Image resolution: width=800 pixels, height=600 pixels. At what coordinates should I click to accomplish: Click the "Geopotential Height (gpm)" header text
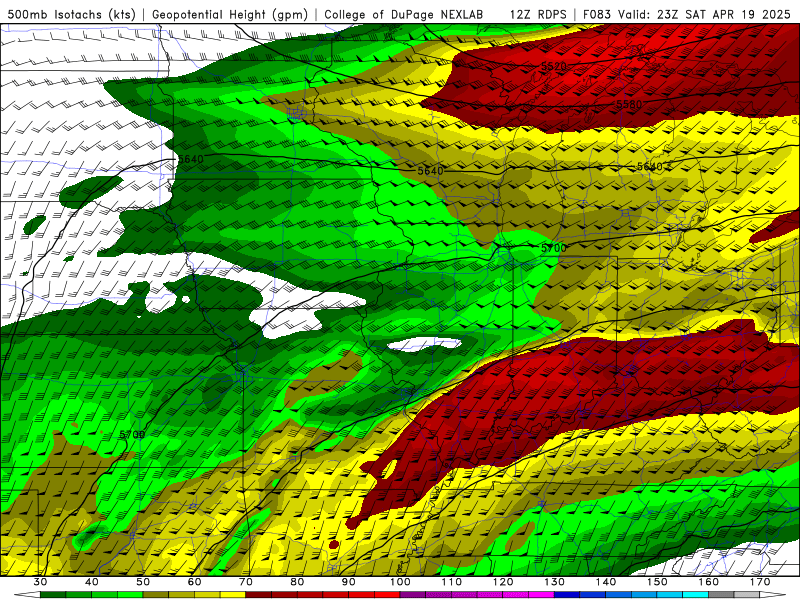point(230,15)
